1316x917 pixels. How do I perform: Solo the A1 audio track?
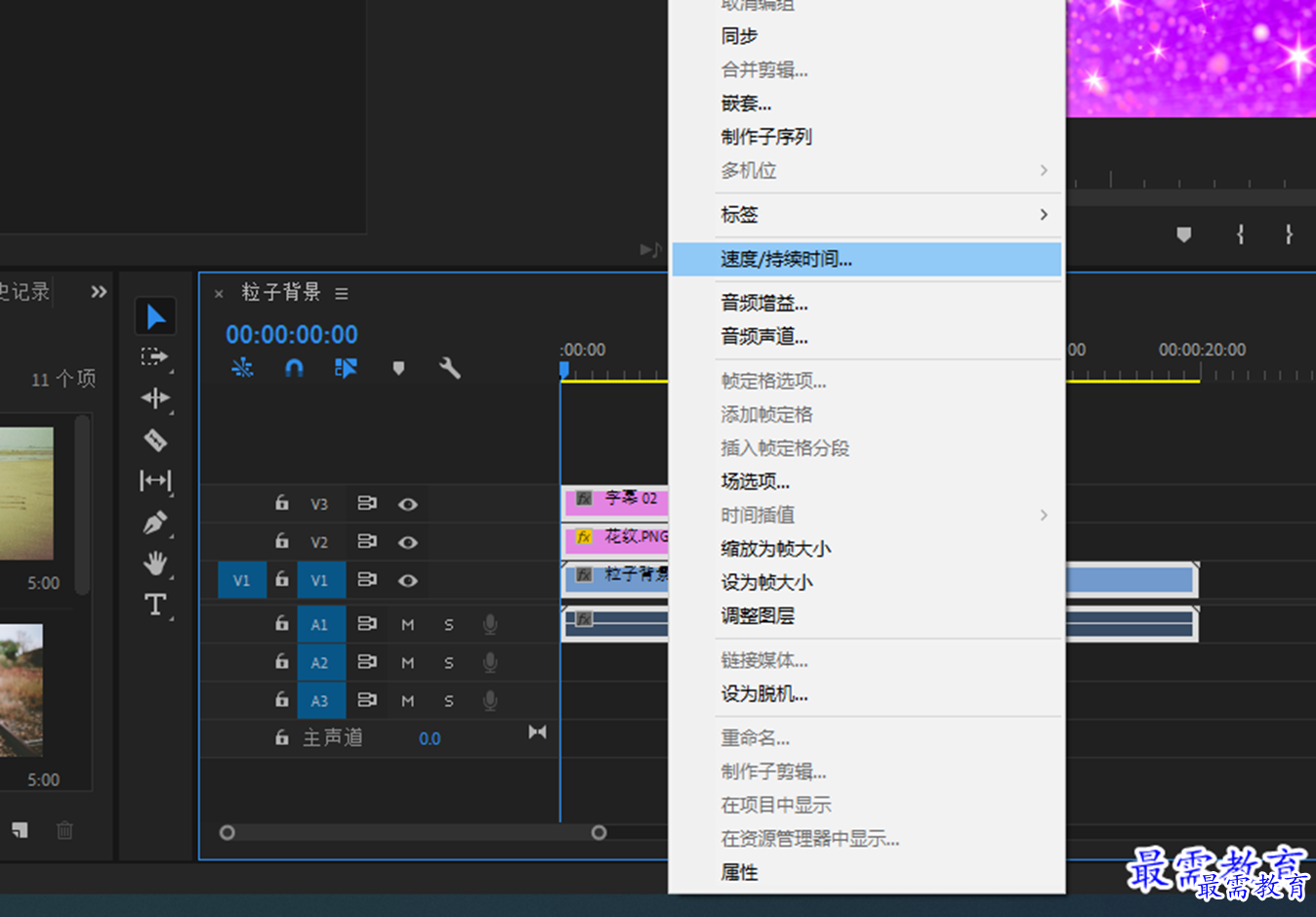[449, 624]
